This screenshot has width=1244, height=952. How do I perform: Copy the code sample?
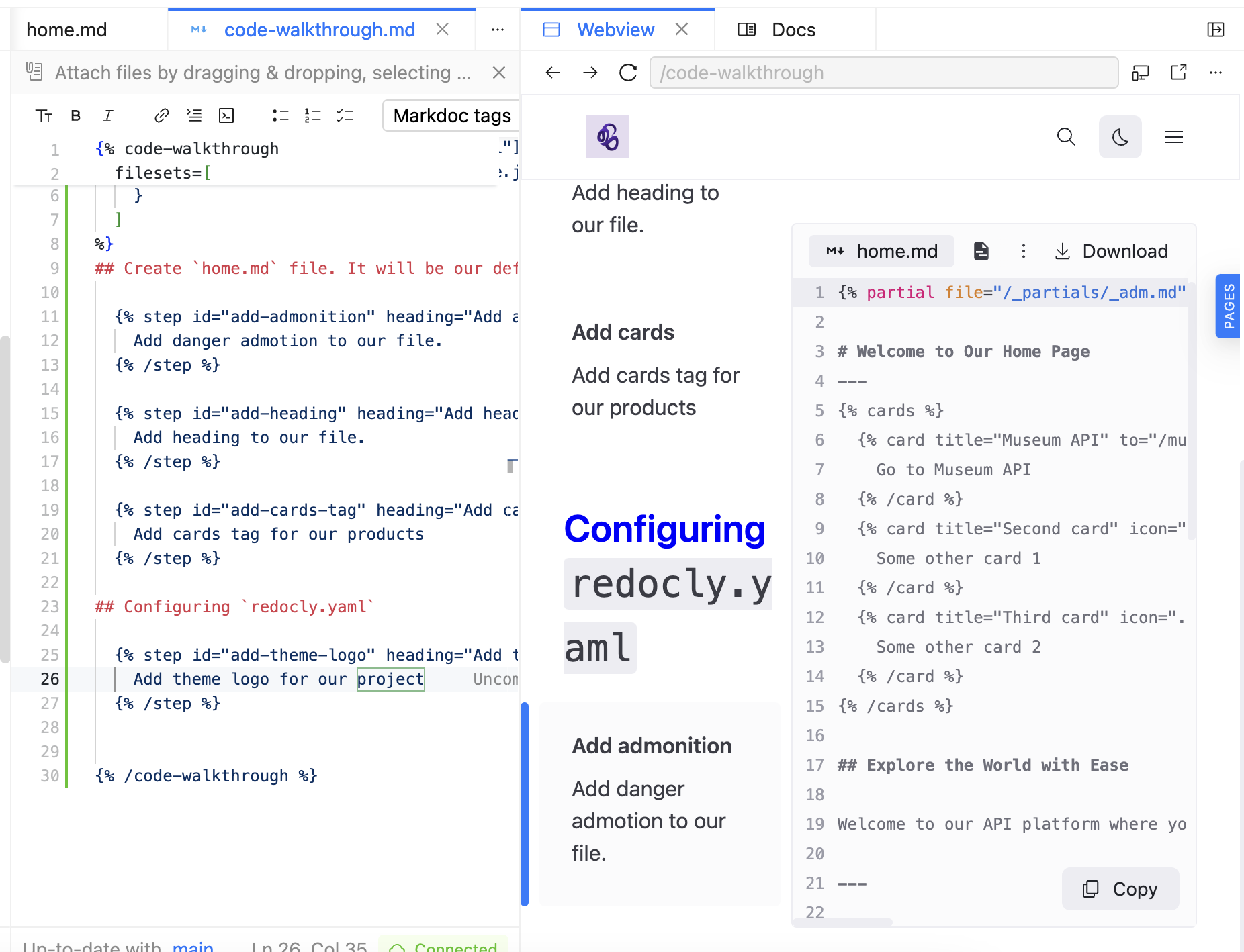coord(1120,889)
